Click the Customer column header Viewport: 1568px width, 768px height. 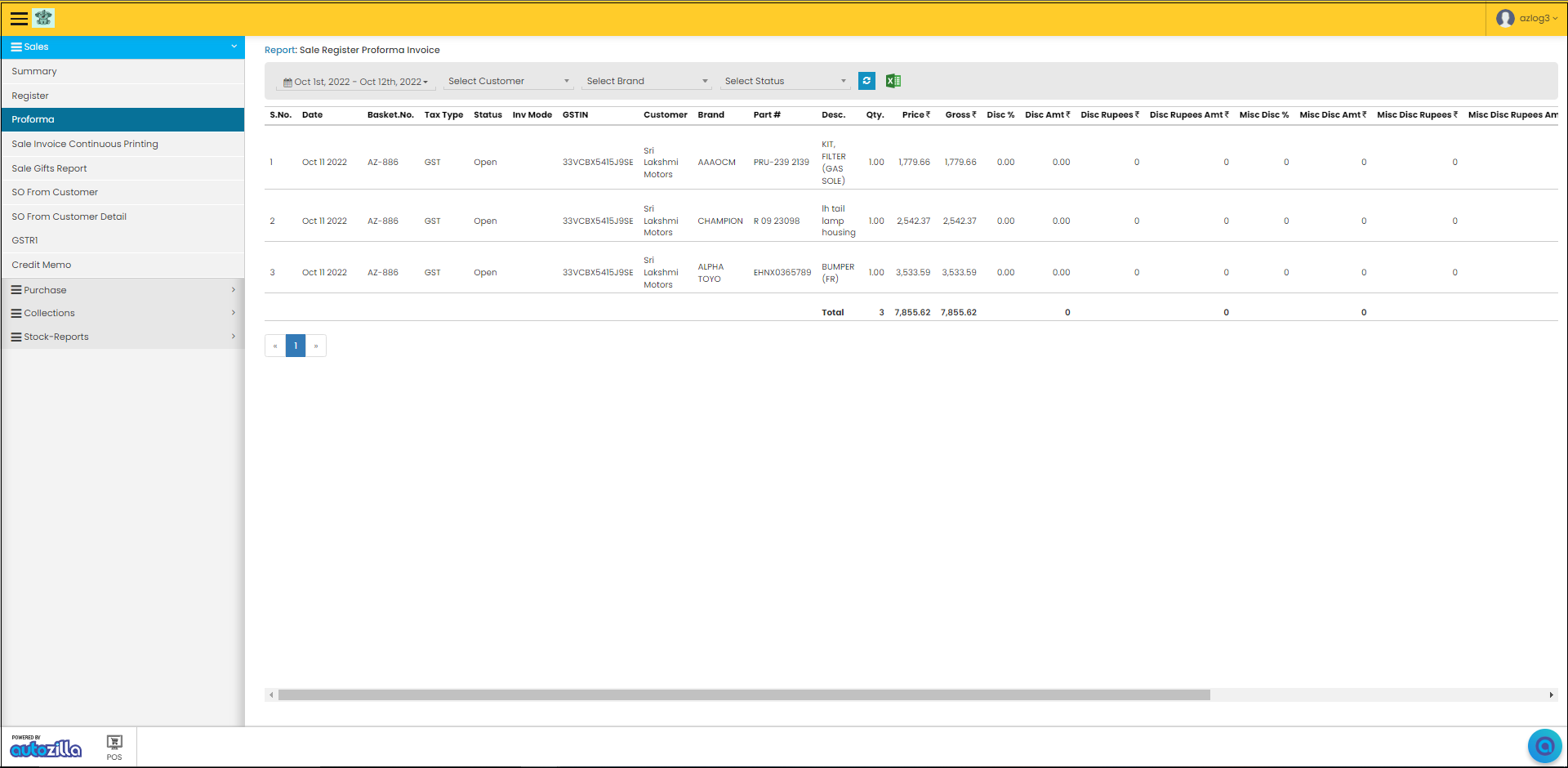click(665, 115)
